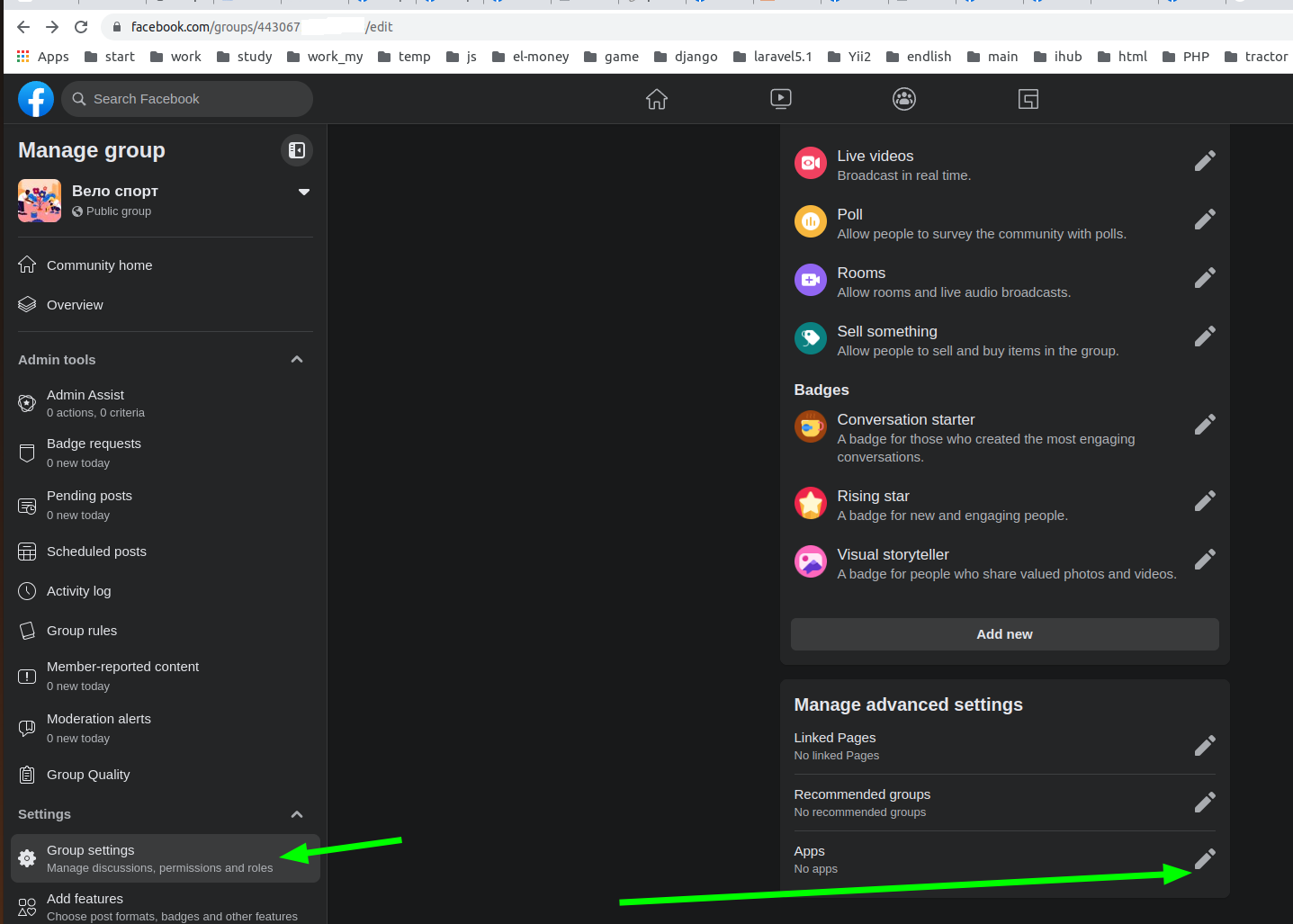Open Admin Assist
1293x924 pixels.
tap(166, 403)
